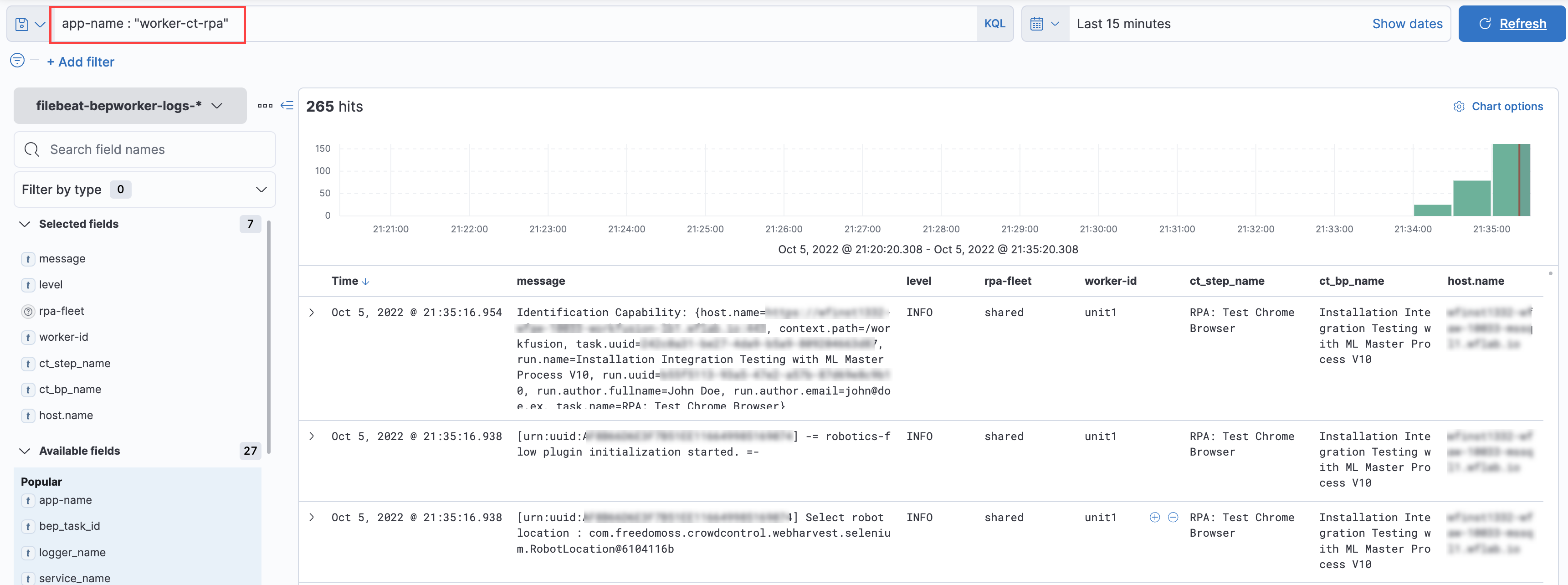The width and height of the screenshot is (1568, 585).
Task: Click the ct_step_name column header
Action: click(x=1226, y=281)
